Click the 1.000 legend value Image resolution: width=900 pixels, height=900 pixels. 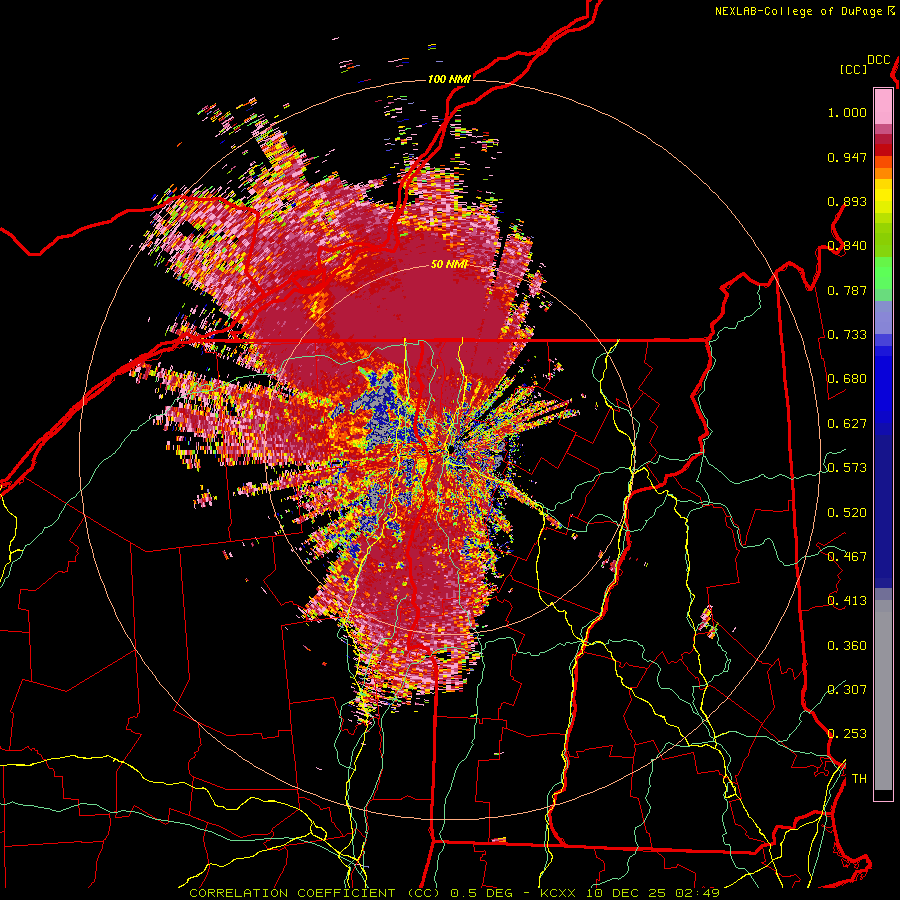pyautogui.click(x=847, y=112)
